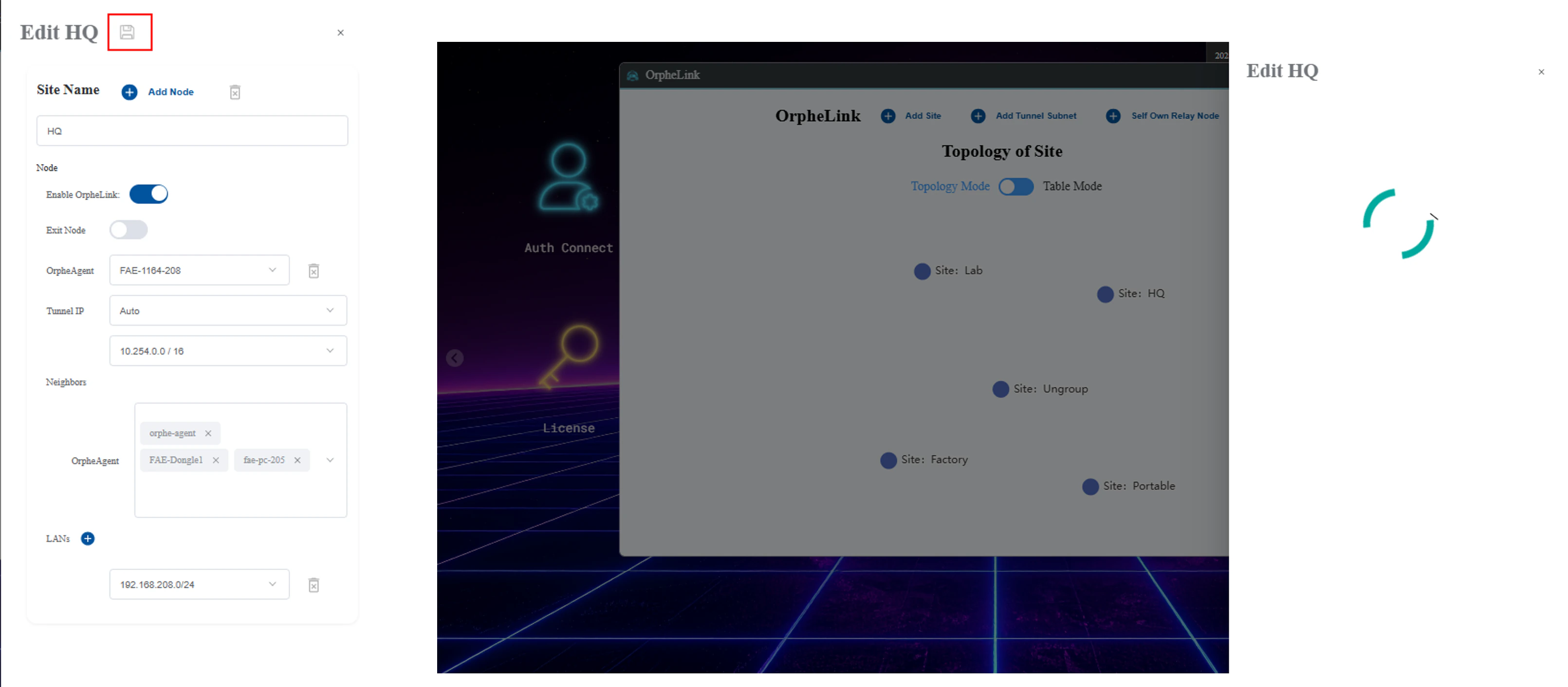Remove the FAE-Dongle1 neighbor tag
This screenshot has width=1568, height=687.
point(216,461)
